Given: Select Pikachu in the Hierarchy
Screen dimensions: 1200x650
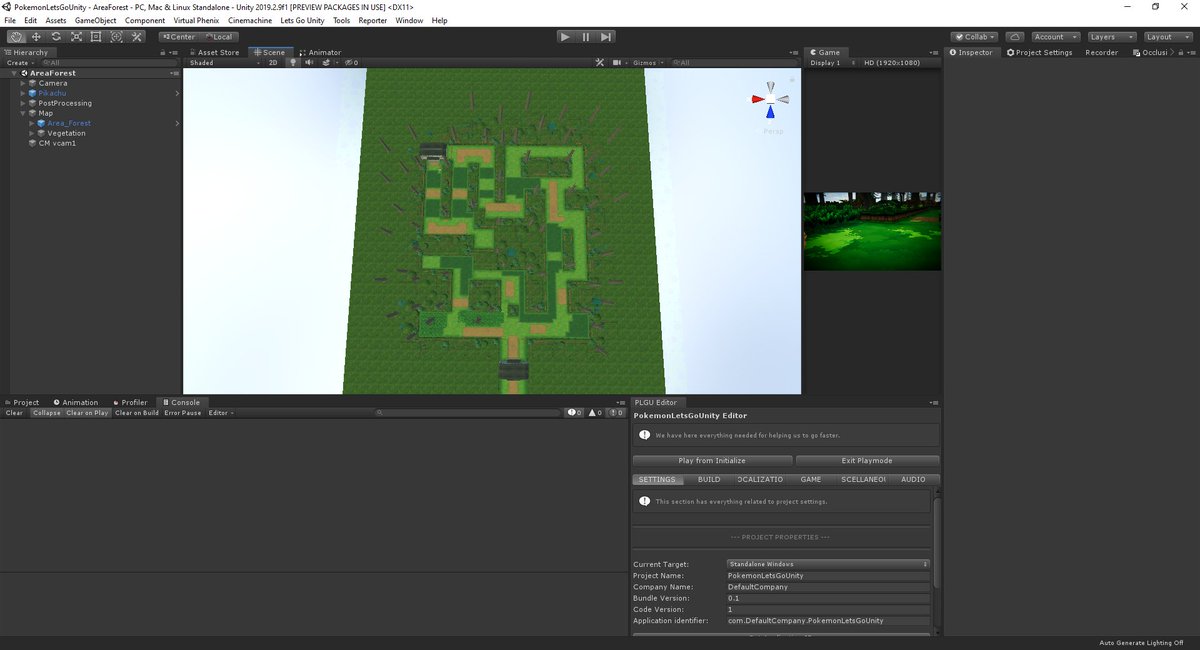Looking at the screenshot, I should pyautogui.click(x=53, y=93).
